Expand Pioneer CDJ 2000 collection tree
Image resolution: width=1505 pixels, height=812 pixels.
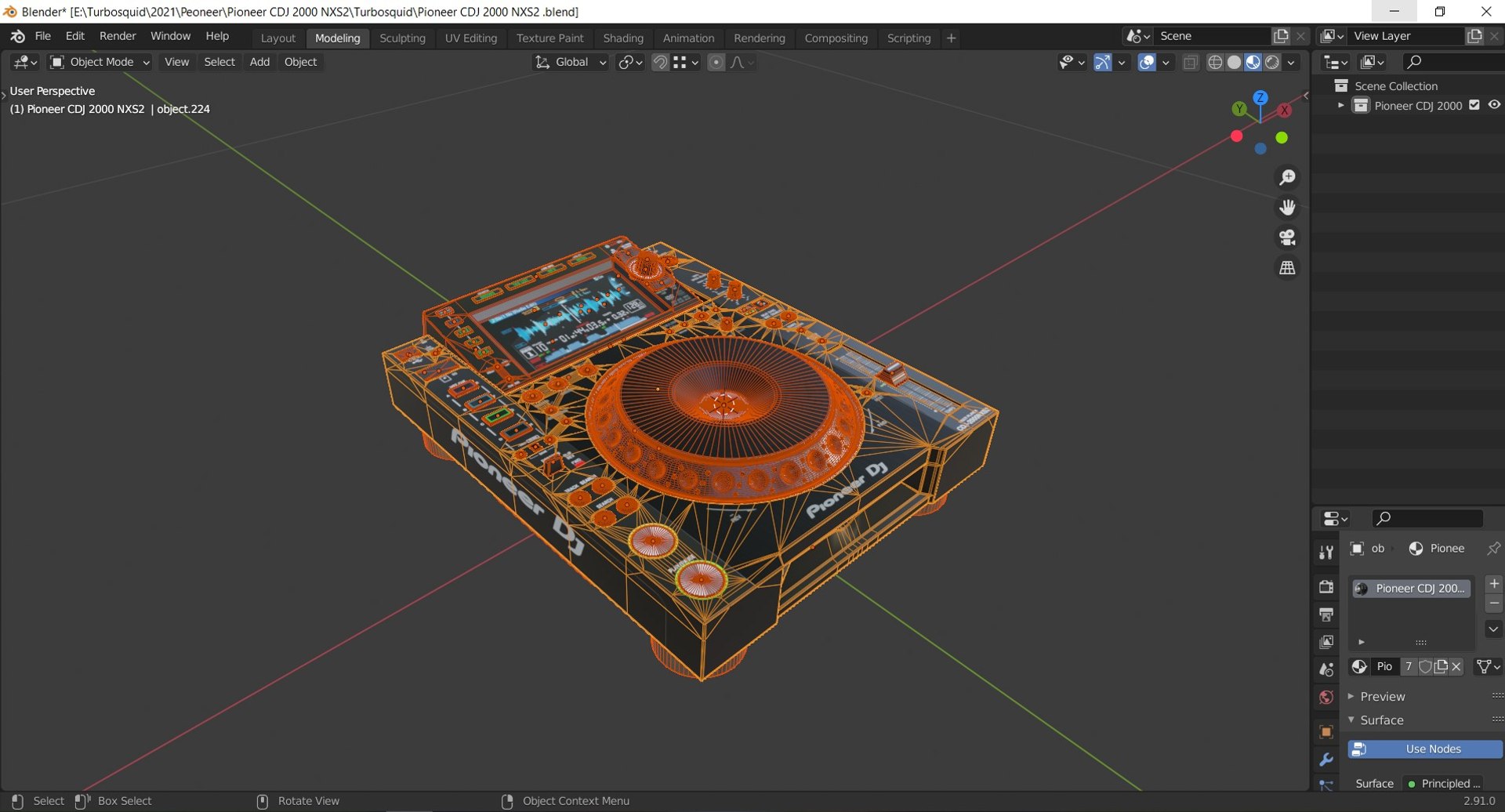coord(1341,105)
